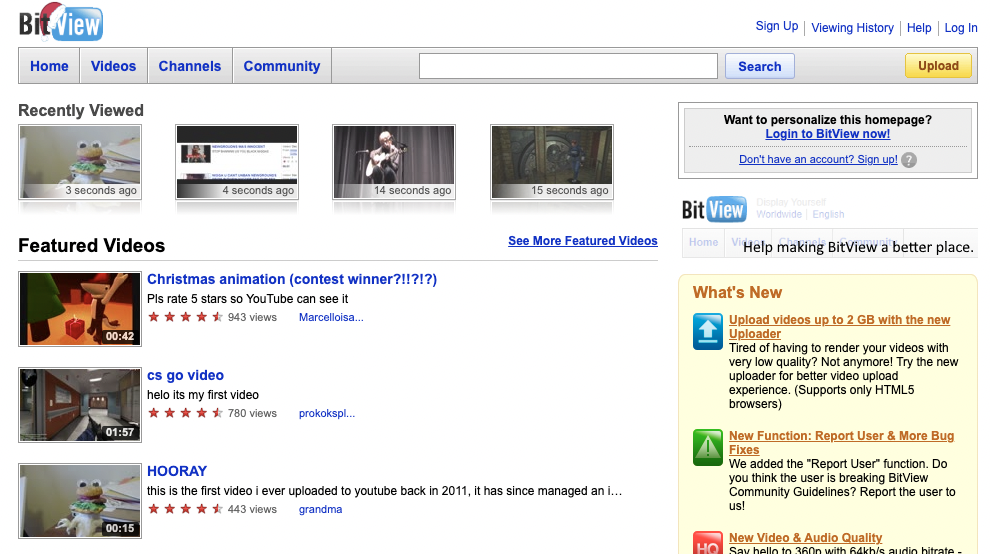Open See More Featured Videos link

(583, 241)
